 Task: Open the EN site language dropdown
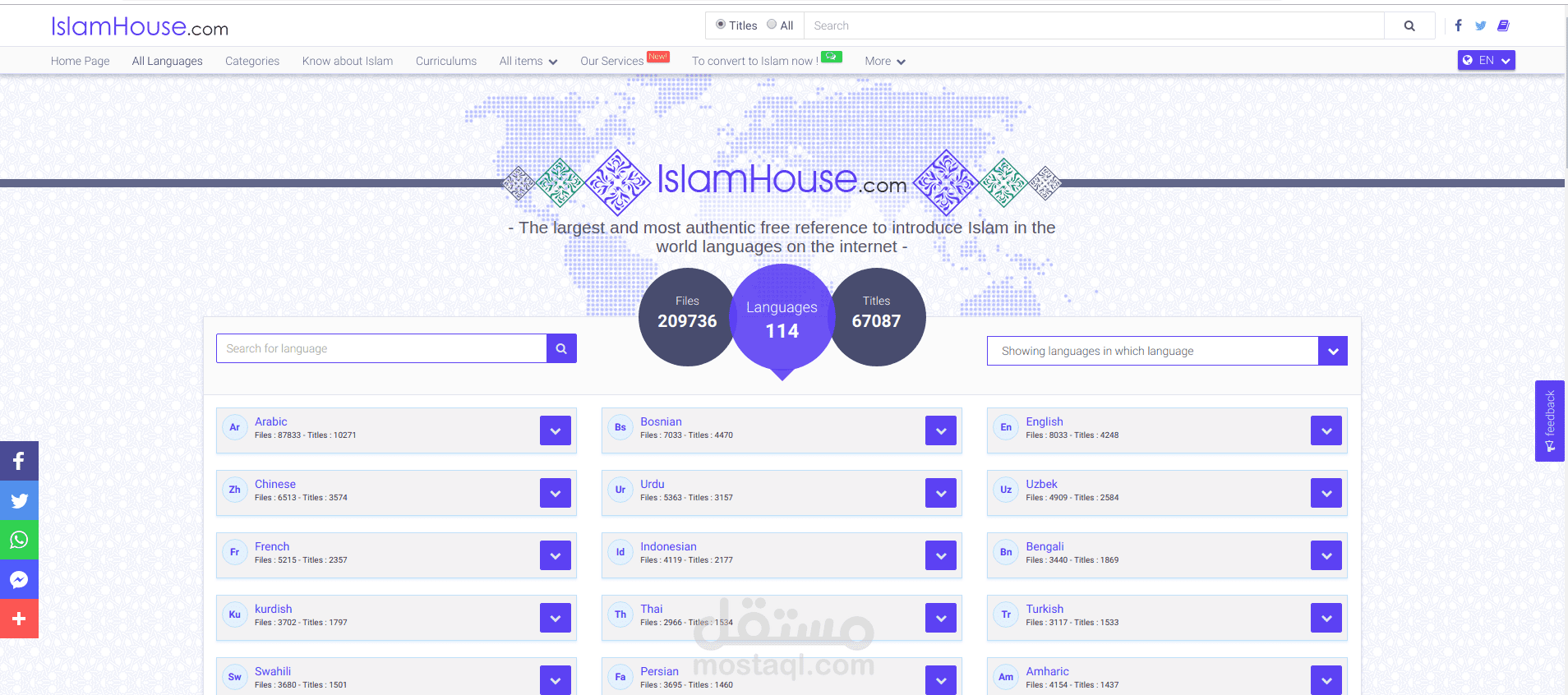click(x=1487, y=60)
